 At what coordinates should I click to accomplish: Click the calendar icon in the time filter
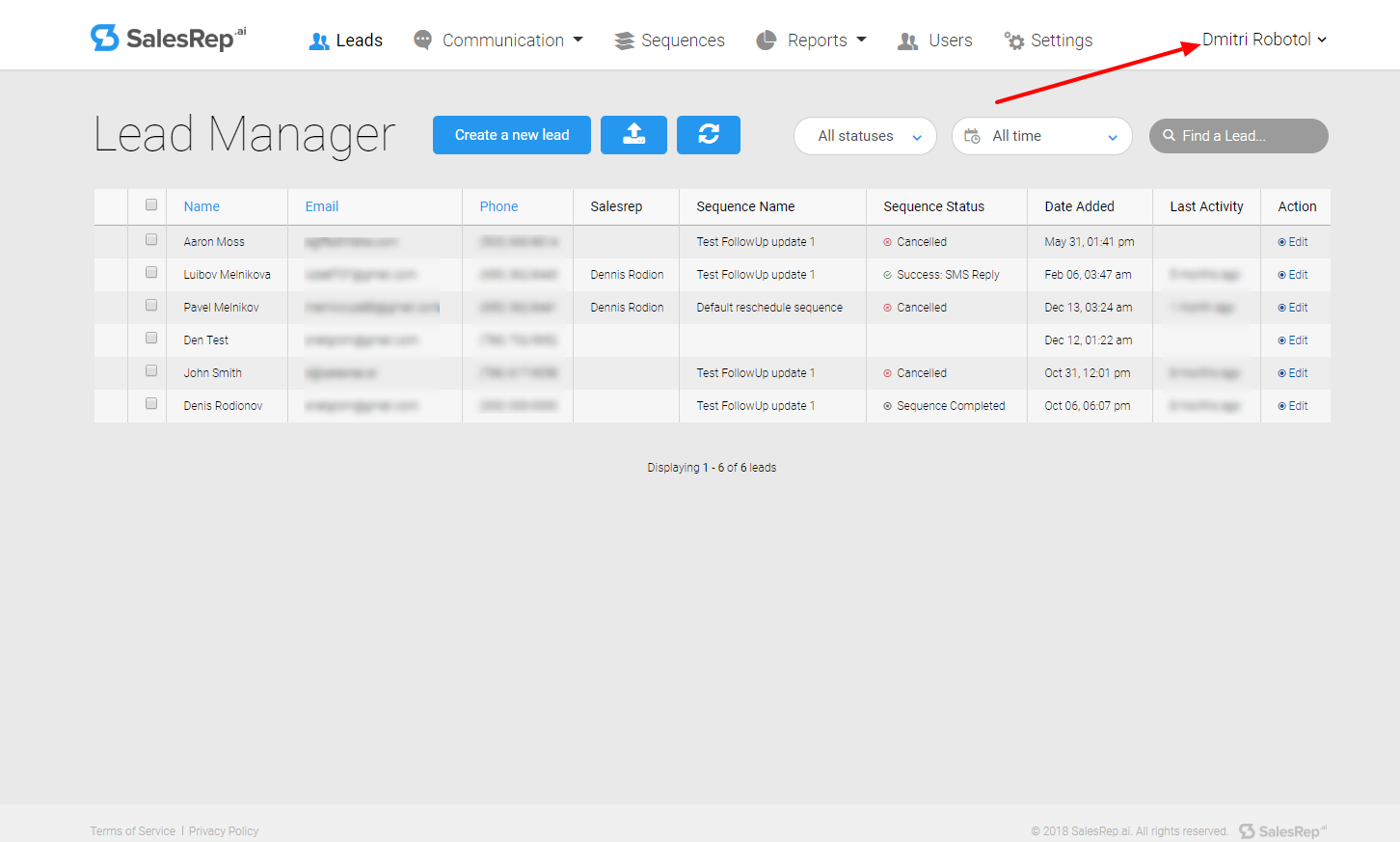click(x=972, y=136)
